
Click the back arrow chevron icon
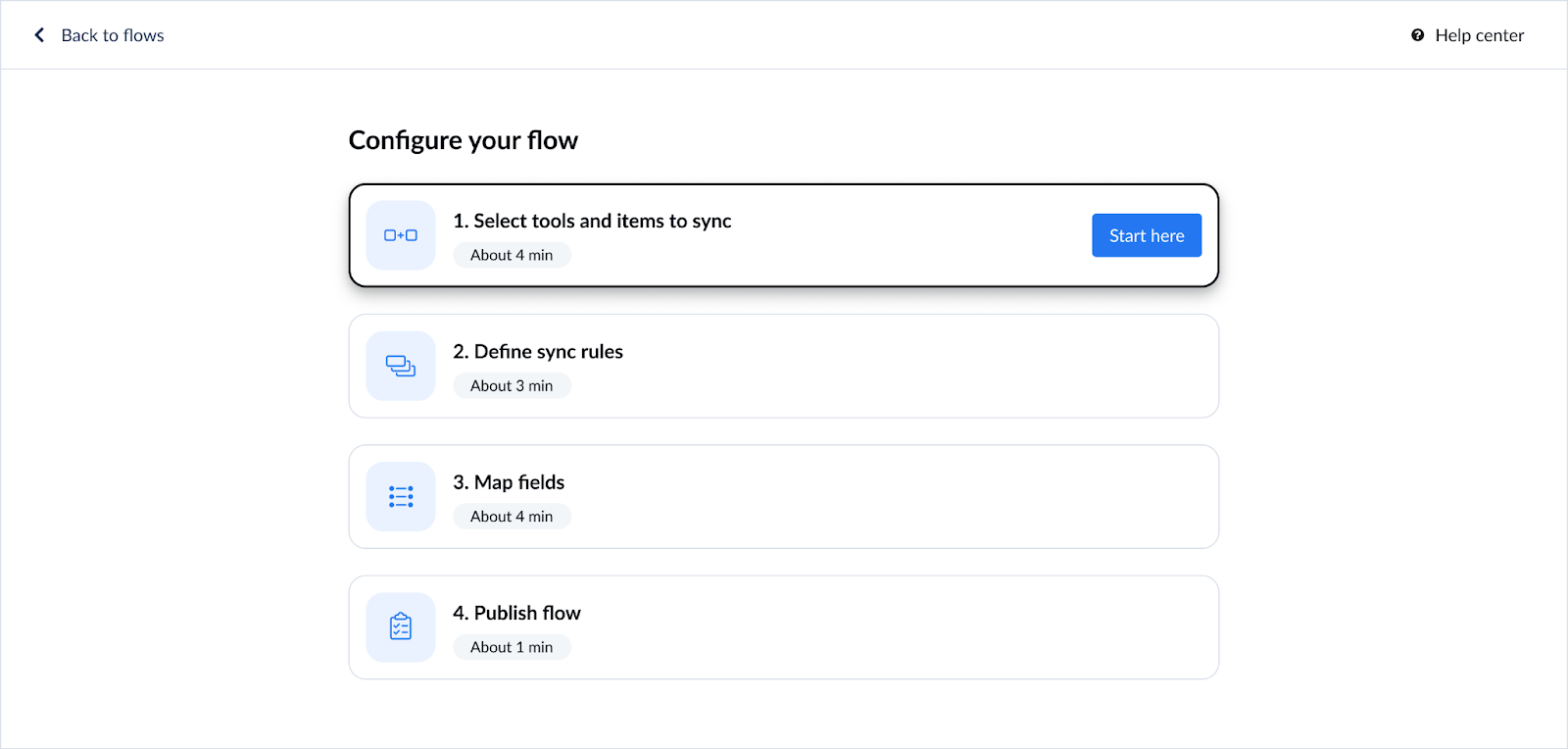(39, 35)
